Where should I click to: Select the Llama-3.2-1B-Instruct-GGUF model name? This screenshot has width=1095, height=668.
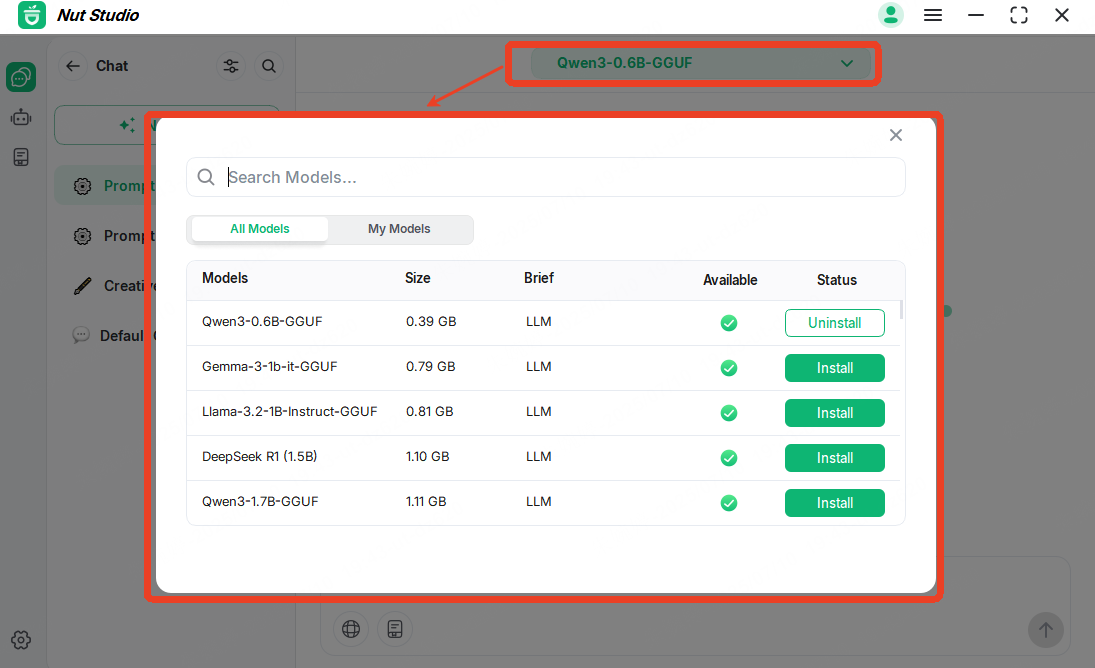[289, 412]
